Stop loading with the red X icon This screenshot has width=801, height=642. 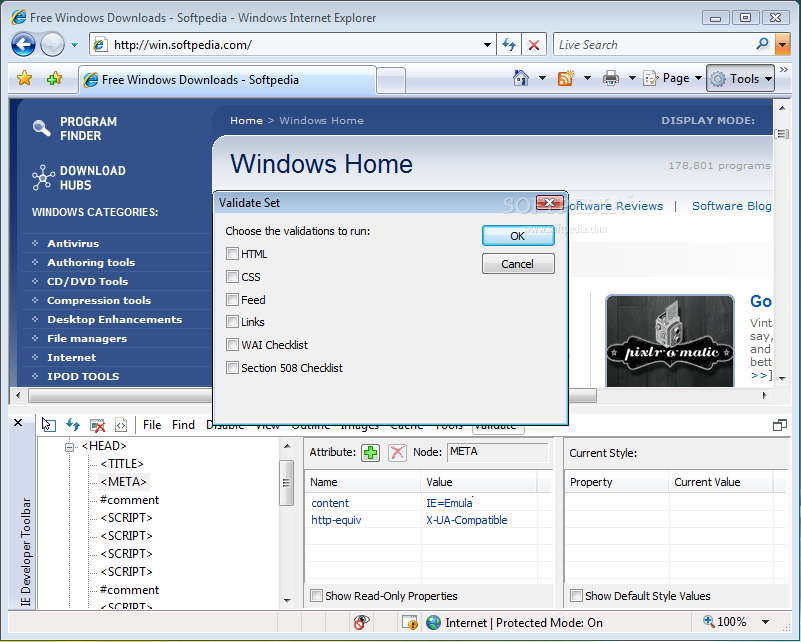(x=534, y=45)
